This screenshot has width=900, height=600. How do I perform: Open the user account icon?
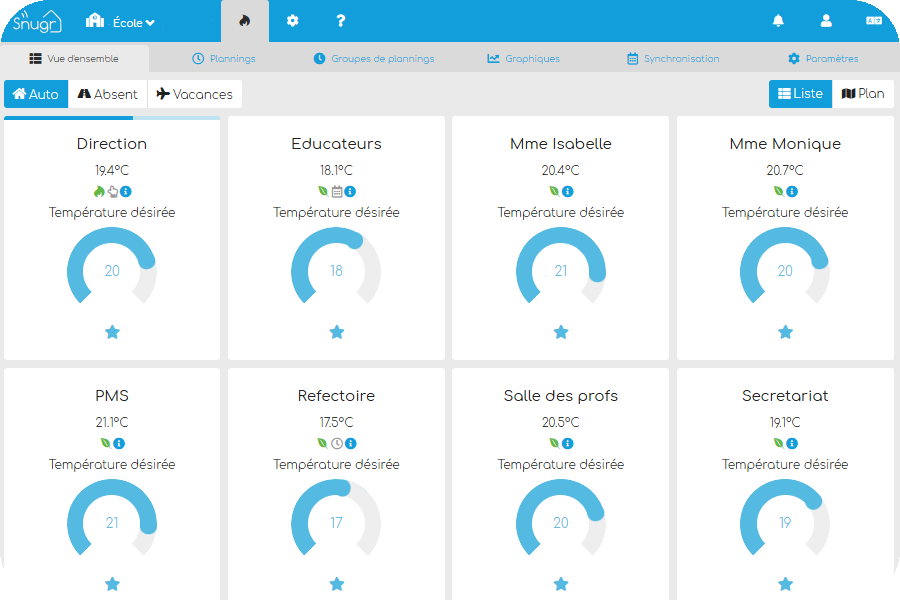coord(826,21)
